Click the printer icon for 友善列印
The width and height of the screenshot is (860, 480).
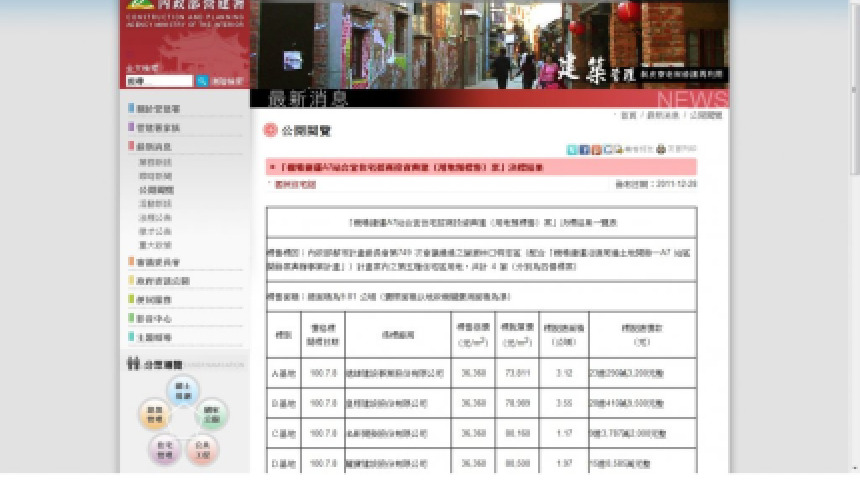pos(661,150)
